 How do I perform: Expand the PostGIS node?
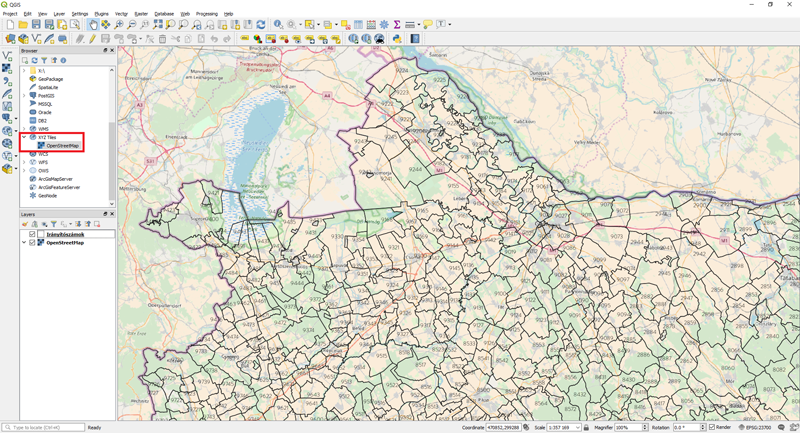click(x=24, y=95)
